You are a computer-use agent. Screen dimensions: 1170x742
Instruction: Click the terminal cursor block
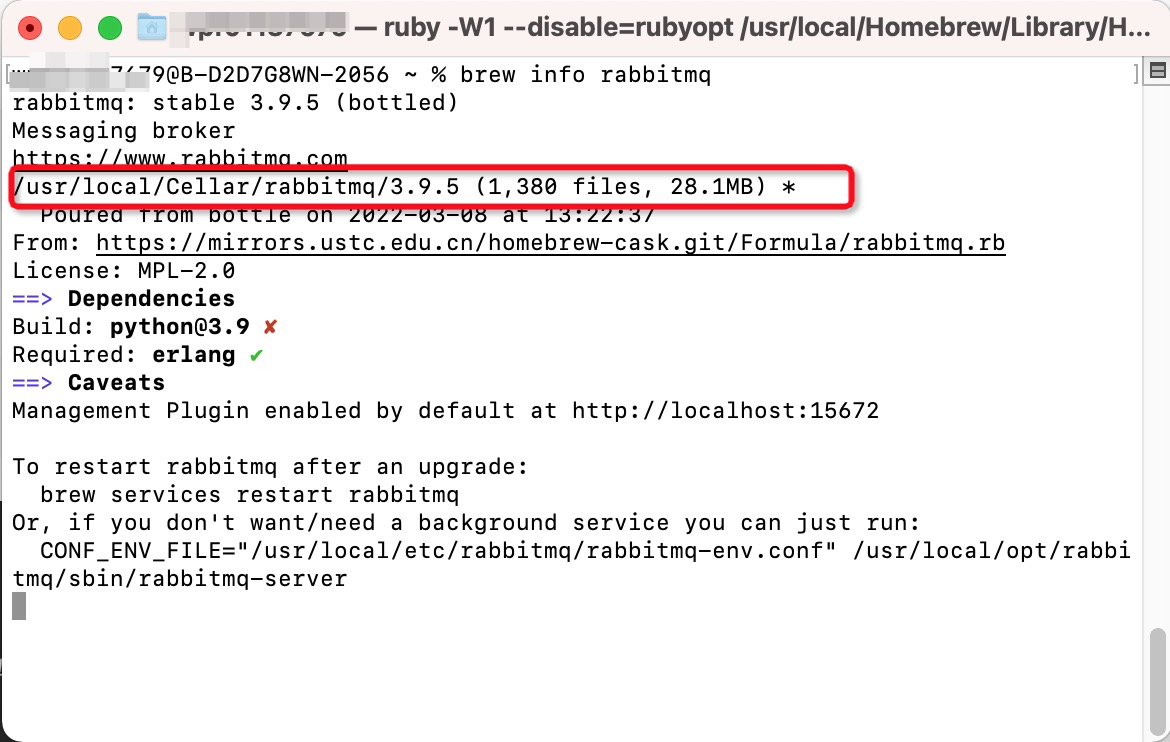point(19,606)
